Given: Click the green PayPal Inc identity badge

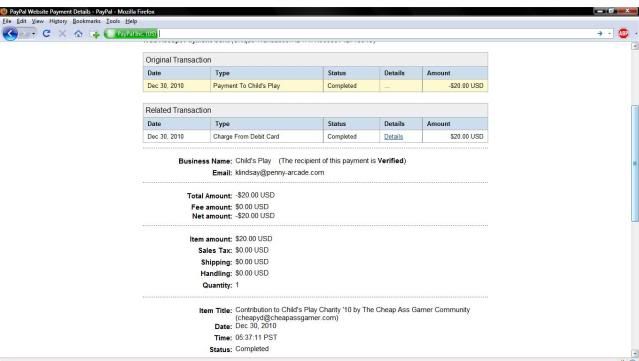Looking at the screenshot, I should 131,34.
